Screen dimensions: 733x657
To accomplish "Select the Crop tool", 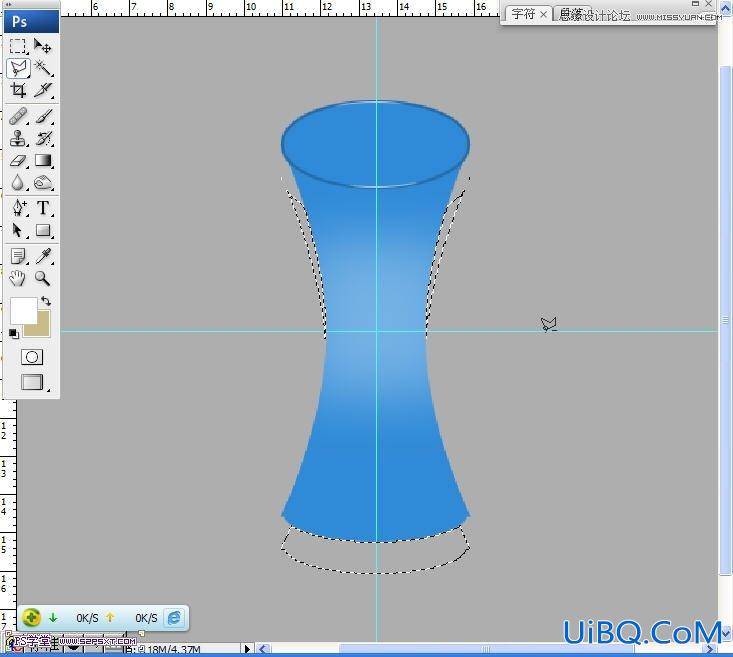I will (x=18, y=90).
